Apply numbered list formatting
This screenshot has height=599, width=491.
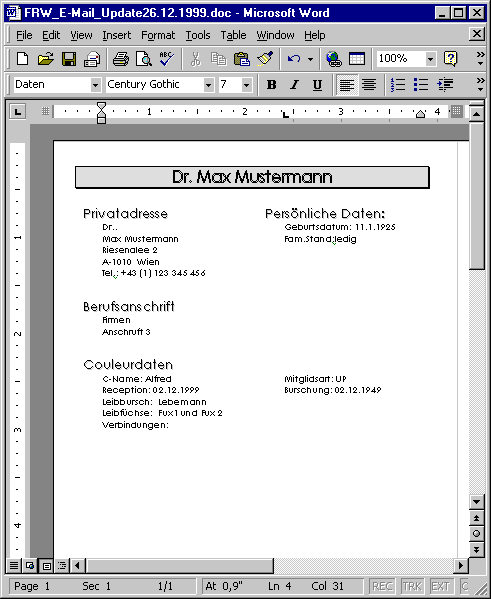click(x=398, y=84)
